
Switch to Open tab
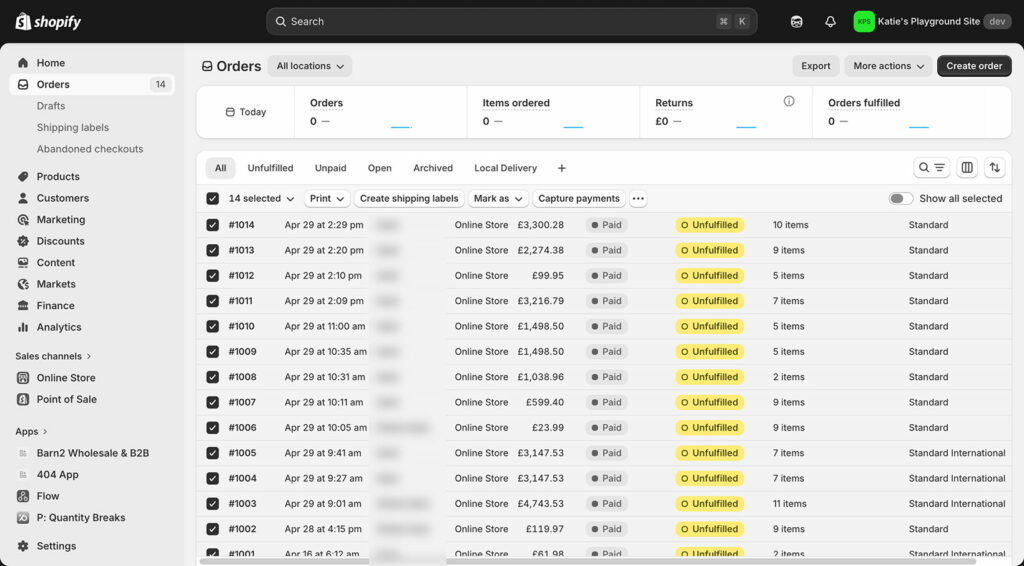point(379,168)
